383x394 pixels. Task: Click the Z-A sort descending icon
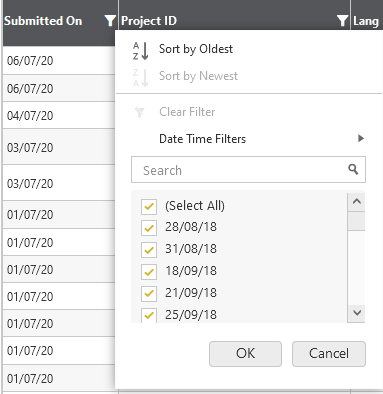141,78
